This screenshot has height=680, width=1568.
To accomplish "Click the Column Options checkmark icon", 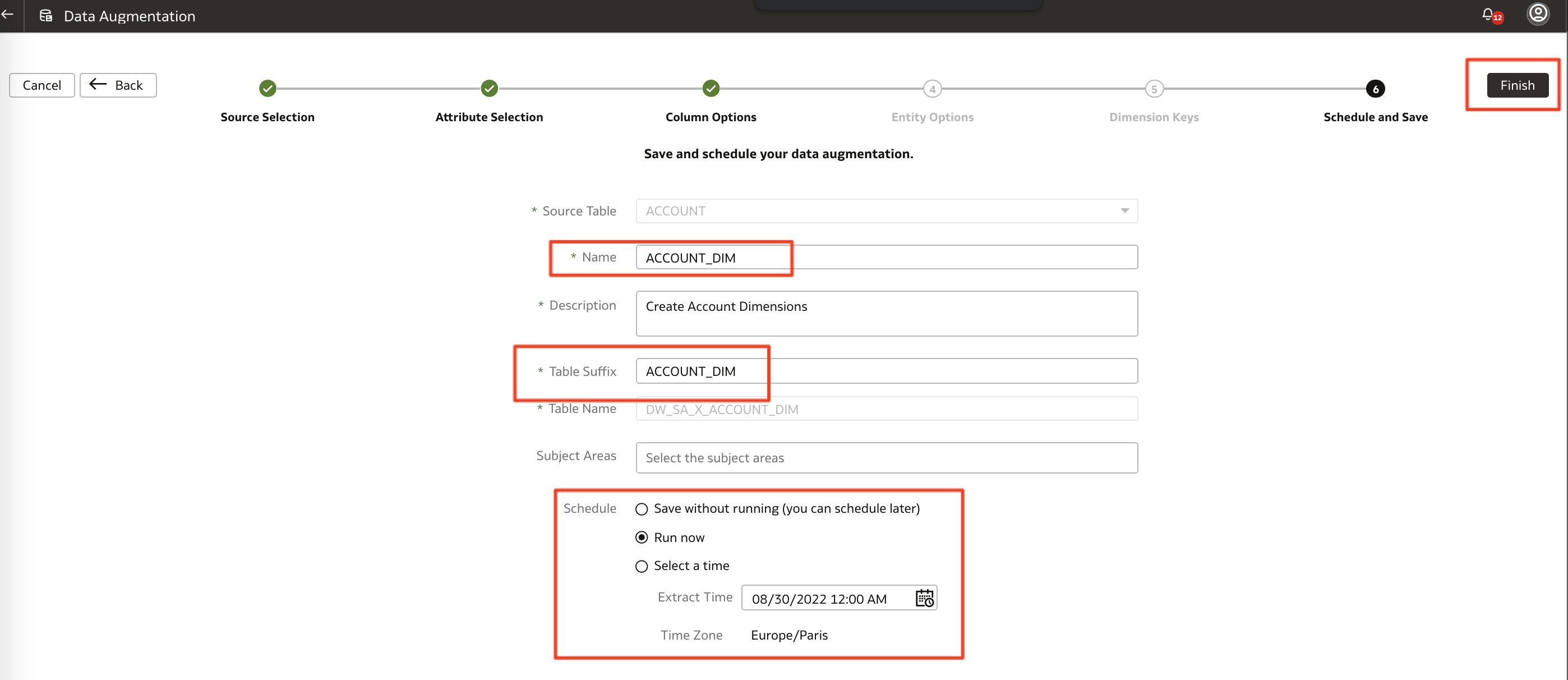I will tap(711, 88).
